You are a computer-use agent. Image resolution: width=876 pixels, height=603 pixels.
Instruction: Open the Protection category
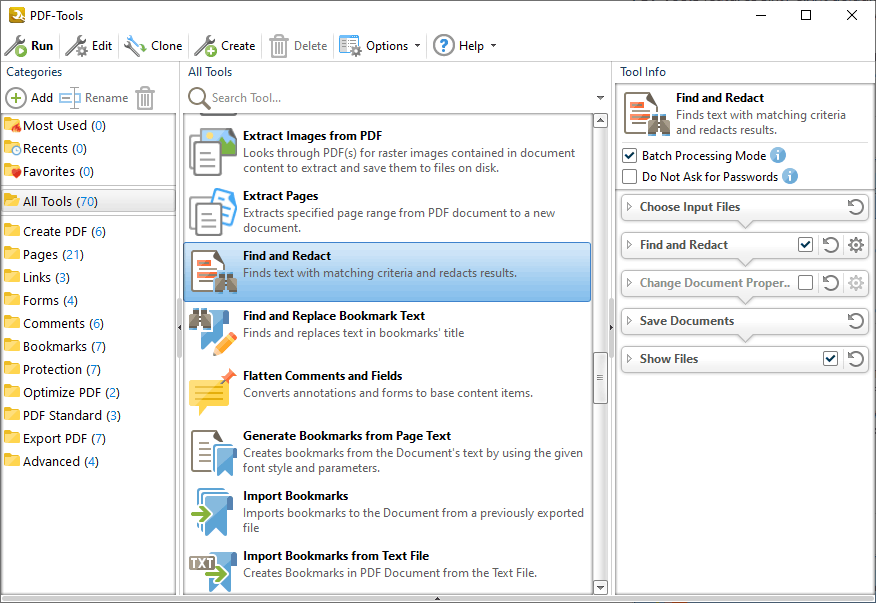click(88, 369)
